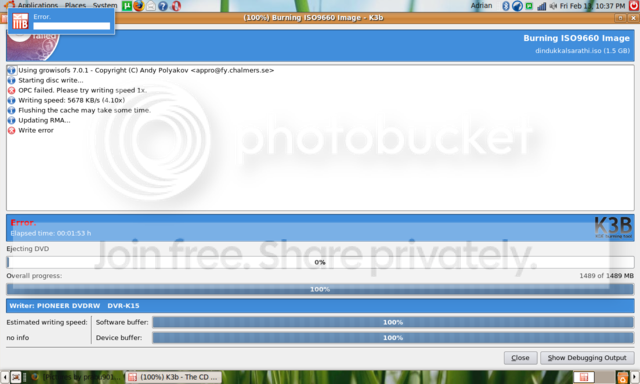Image resolution: width=640 pixels, height=384 pixels.
Task: Select 'OPC failed. Please try writing speed 1x.' line
Action: [82, 90]
